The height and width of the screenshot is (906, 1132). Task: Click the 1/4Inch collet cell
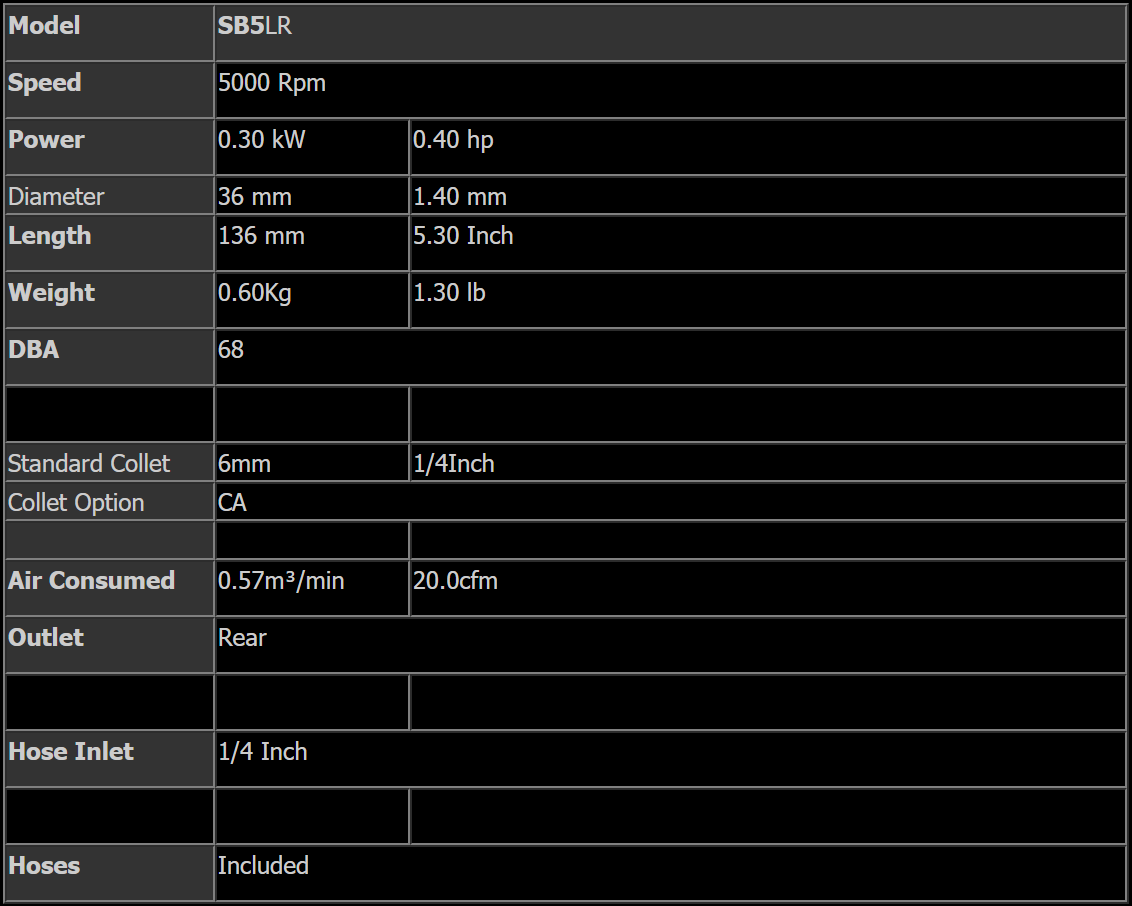coord(767,463)
